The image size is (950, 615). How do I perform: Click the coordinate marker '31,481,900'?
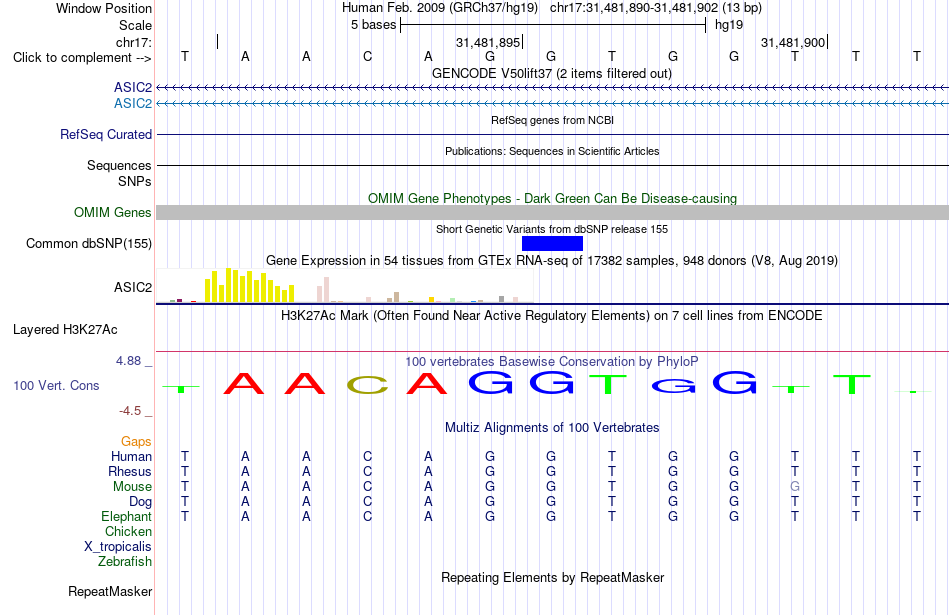click(x=793, y=42)
